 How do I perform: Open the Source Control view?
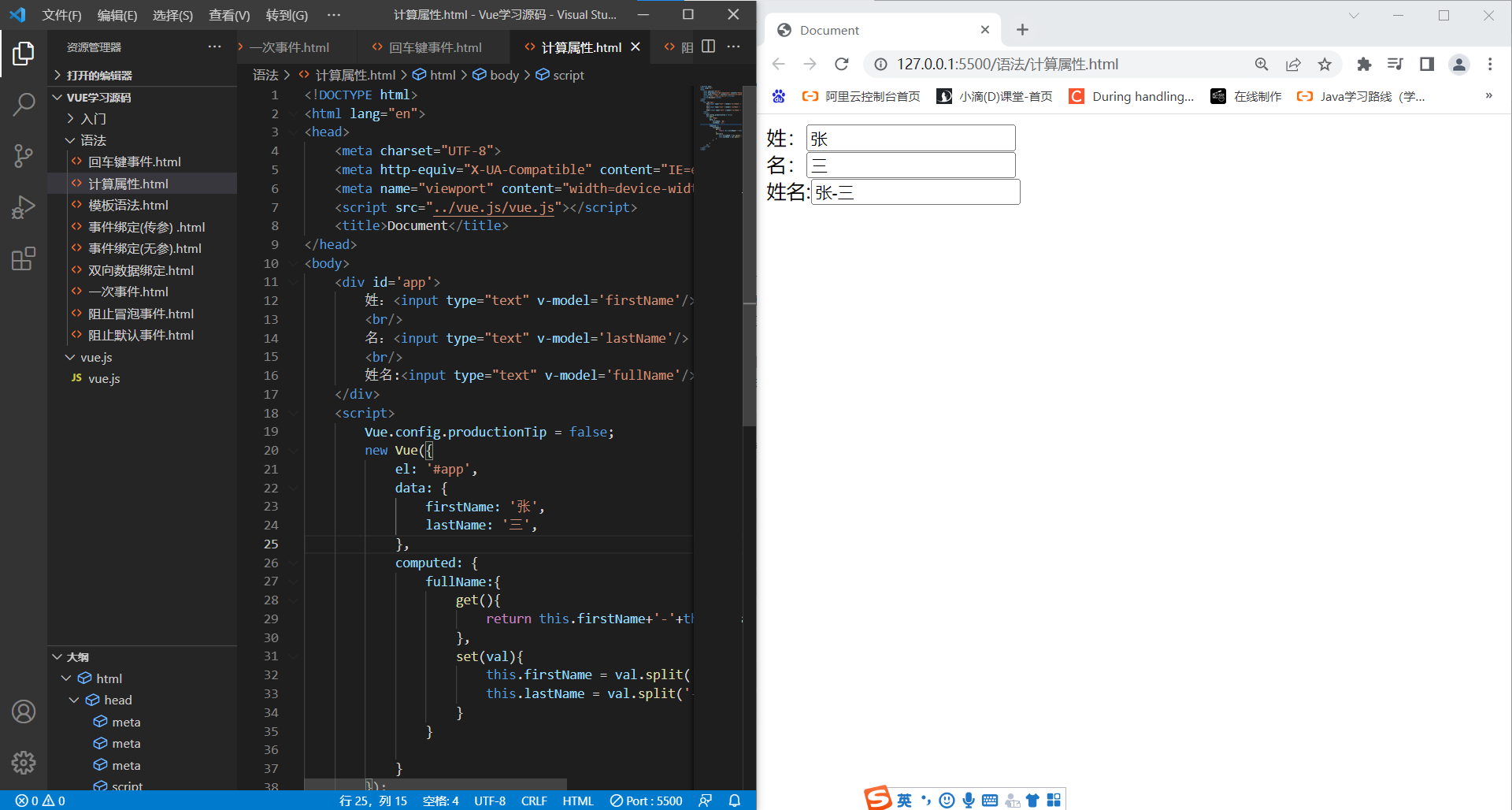pyautogui.click(x=24, y=156)
